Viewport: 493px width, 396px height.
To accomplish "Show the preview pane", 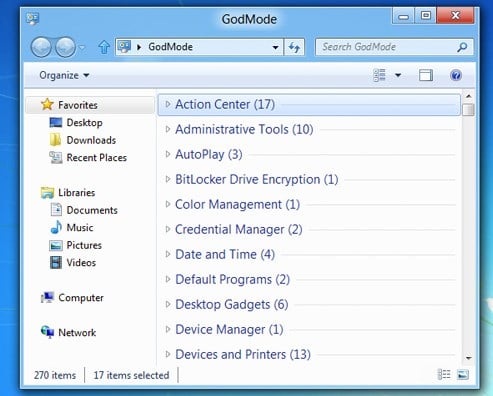I will 426,75.
